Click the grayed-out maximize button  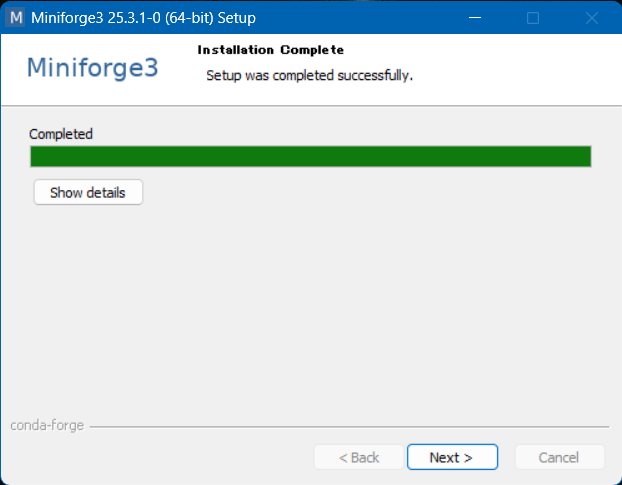pyautogui.click(x=533, y=18)
